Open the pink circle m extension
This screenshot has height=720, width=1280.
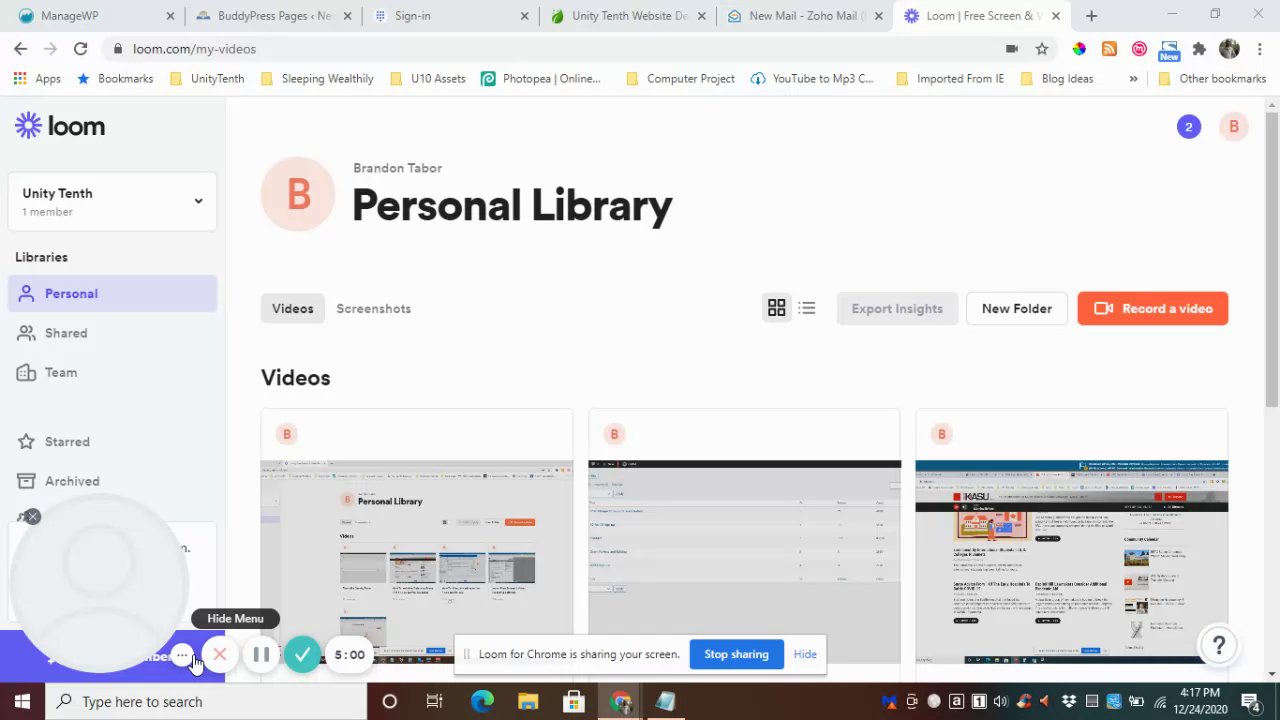[1139, 49]
